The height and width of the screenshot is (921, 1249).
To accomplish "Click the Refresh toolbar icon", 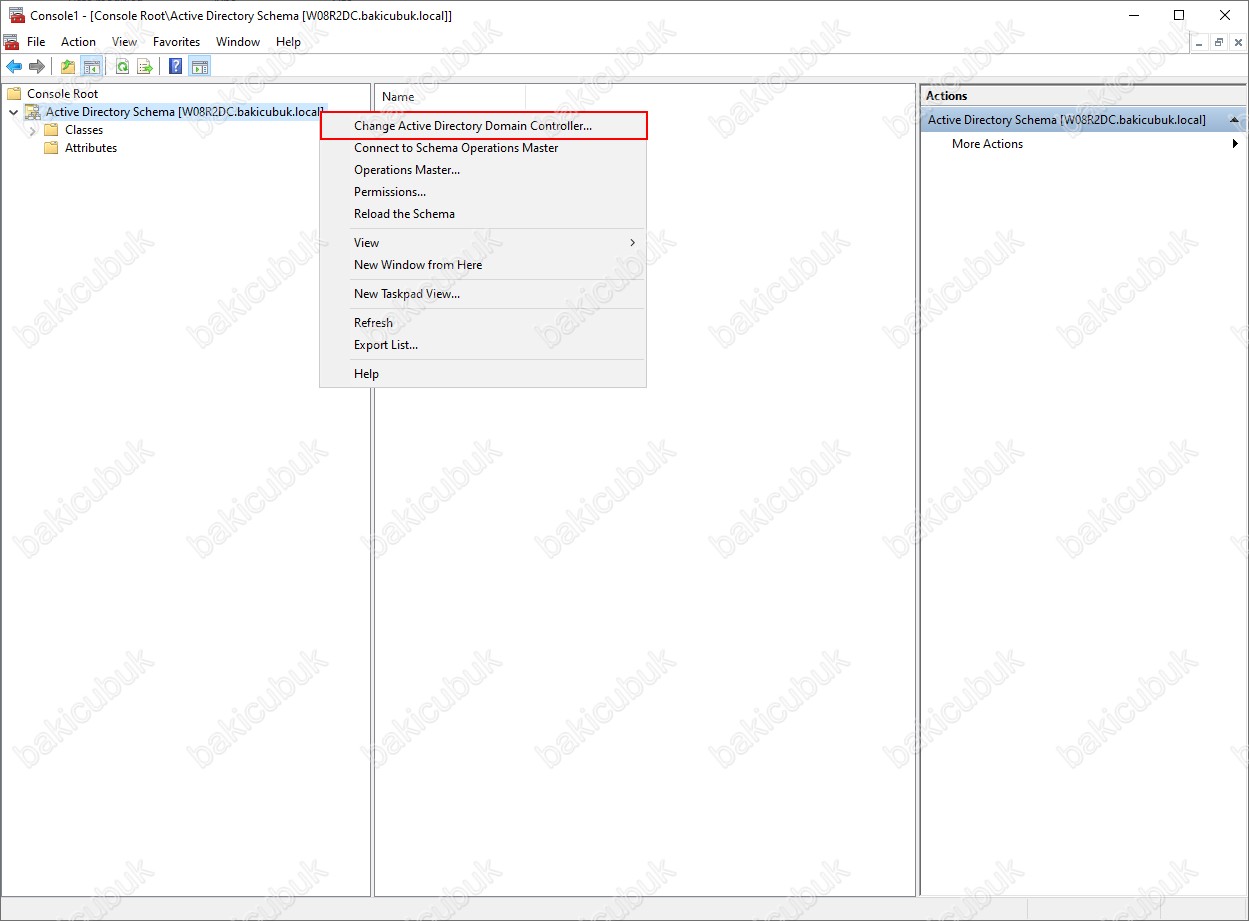I will (x=122, y=67).
